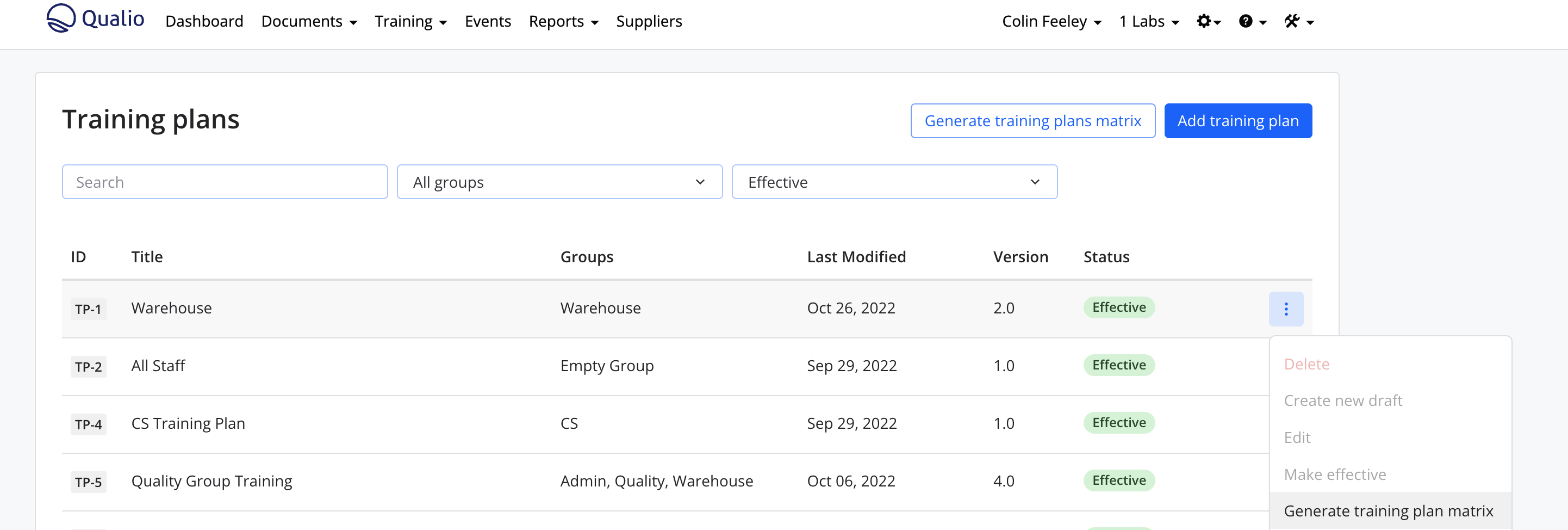Go to the Dashboard page
Image resolution: width=1568 pixels, height=530 pixels.
[x=204, y=21]
